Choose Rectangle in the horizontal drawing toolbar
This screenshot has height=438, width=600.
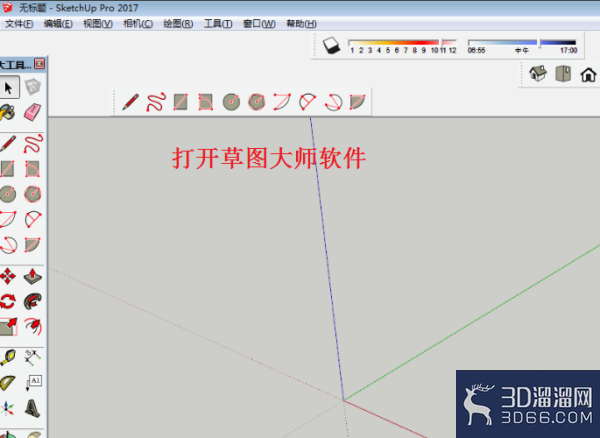tap(180, 102)
